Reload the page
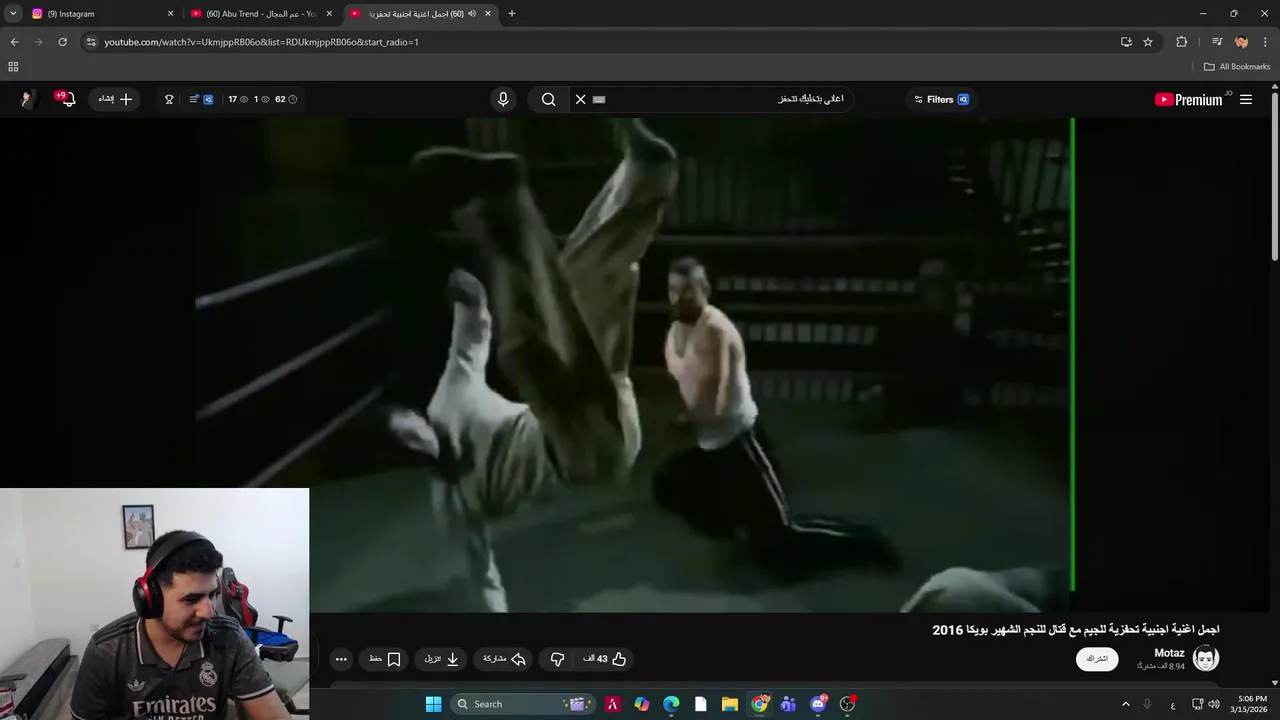 tap(62, 42)
